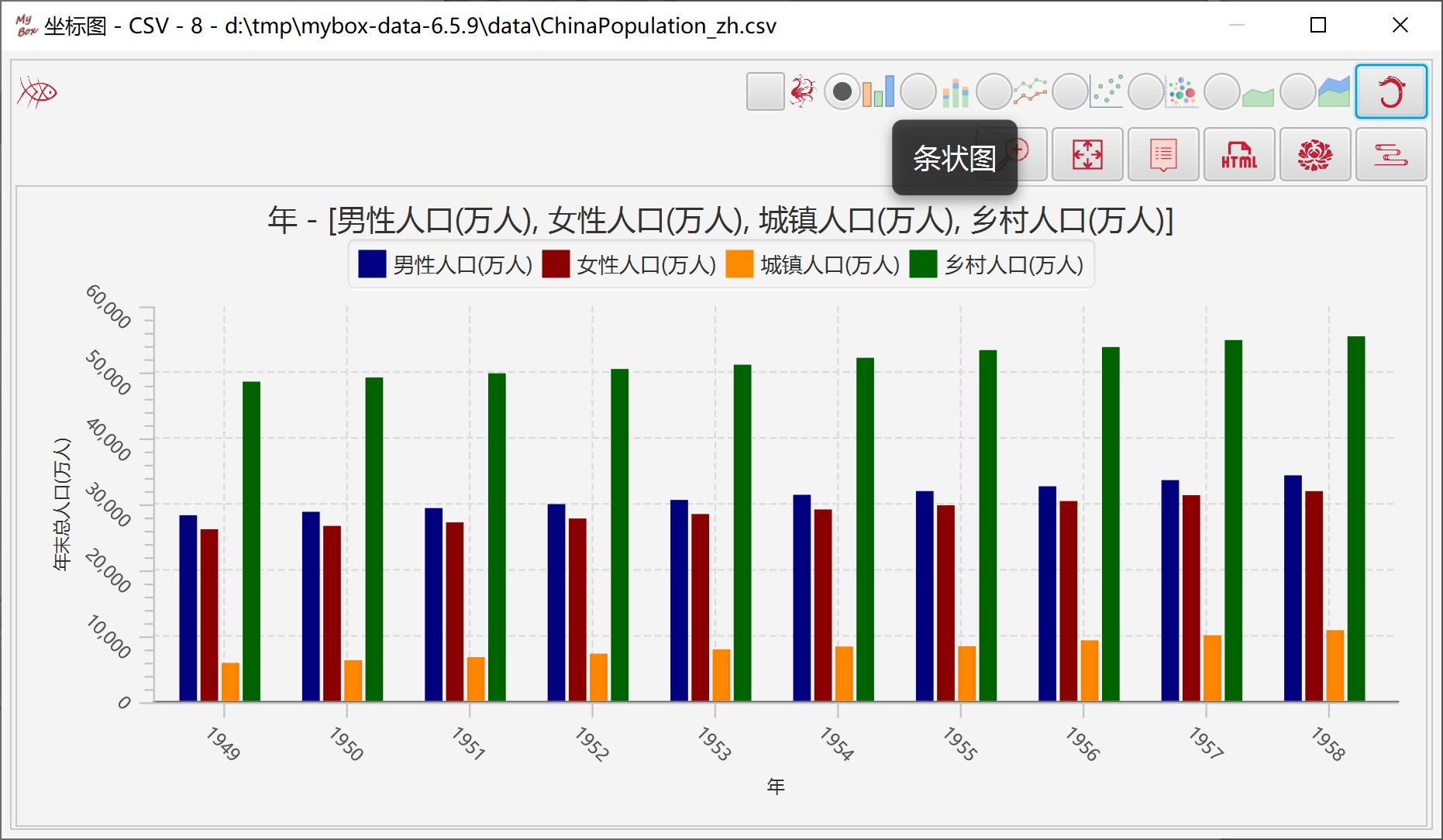Select the stacked area chart radio button

point(1298,92)
